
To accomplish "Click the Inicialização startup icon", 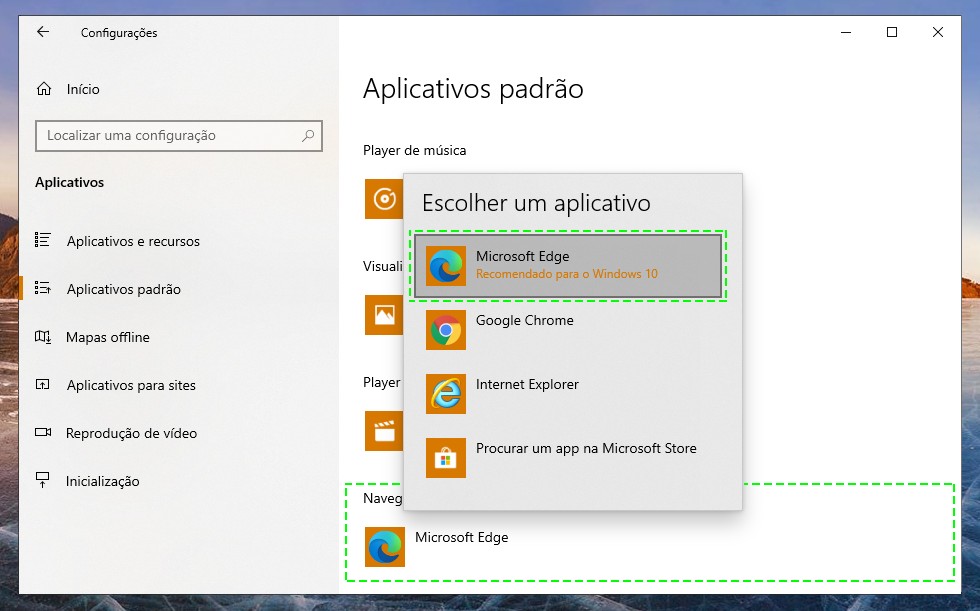I will coord(42,480).
